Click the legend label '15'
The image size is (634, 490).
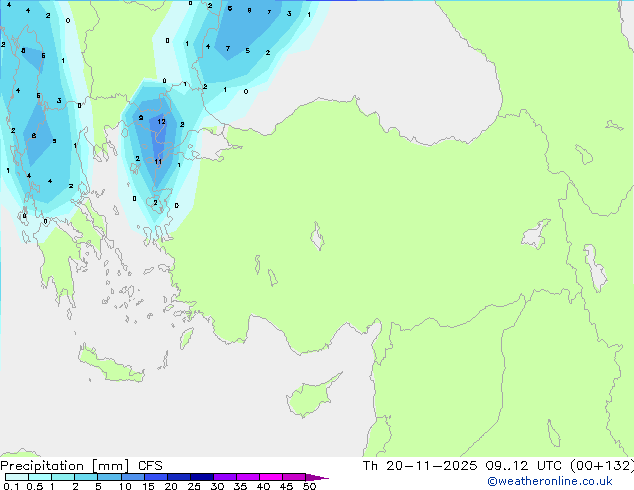tap(148, 486)
